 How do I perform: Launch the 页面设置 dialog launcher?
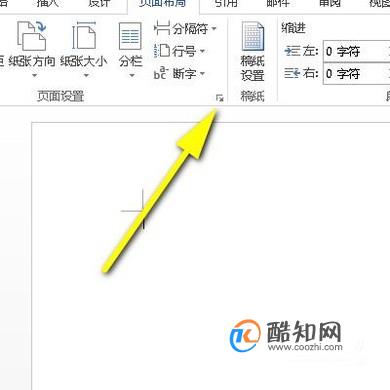click(219, 98)
